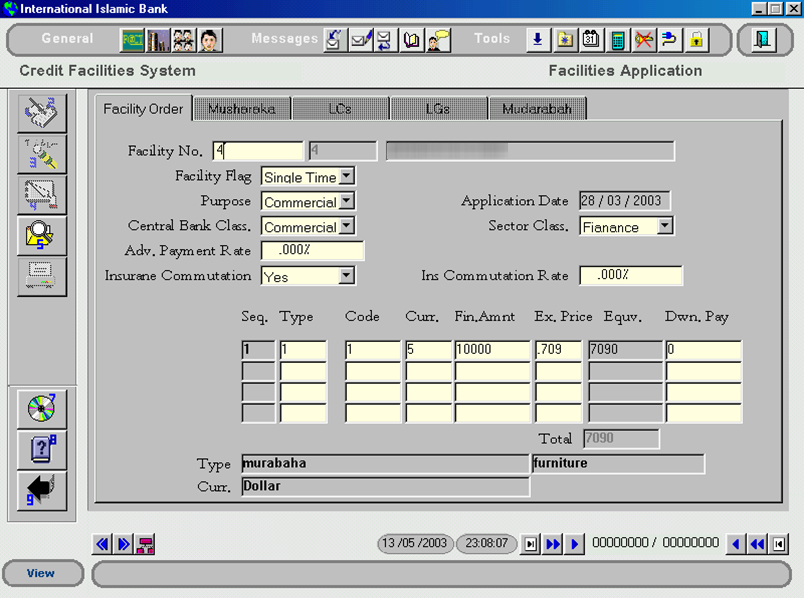Screen dimensions: 804x598
Task: Expand the Facility Flag dropdown
Action: (346, 177)
